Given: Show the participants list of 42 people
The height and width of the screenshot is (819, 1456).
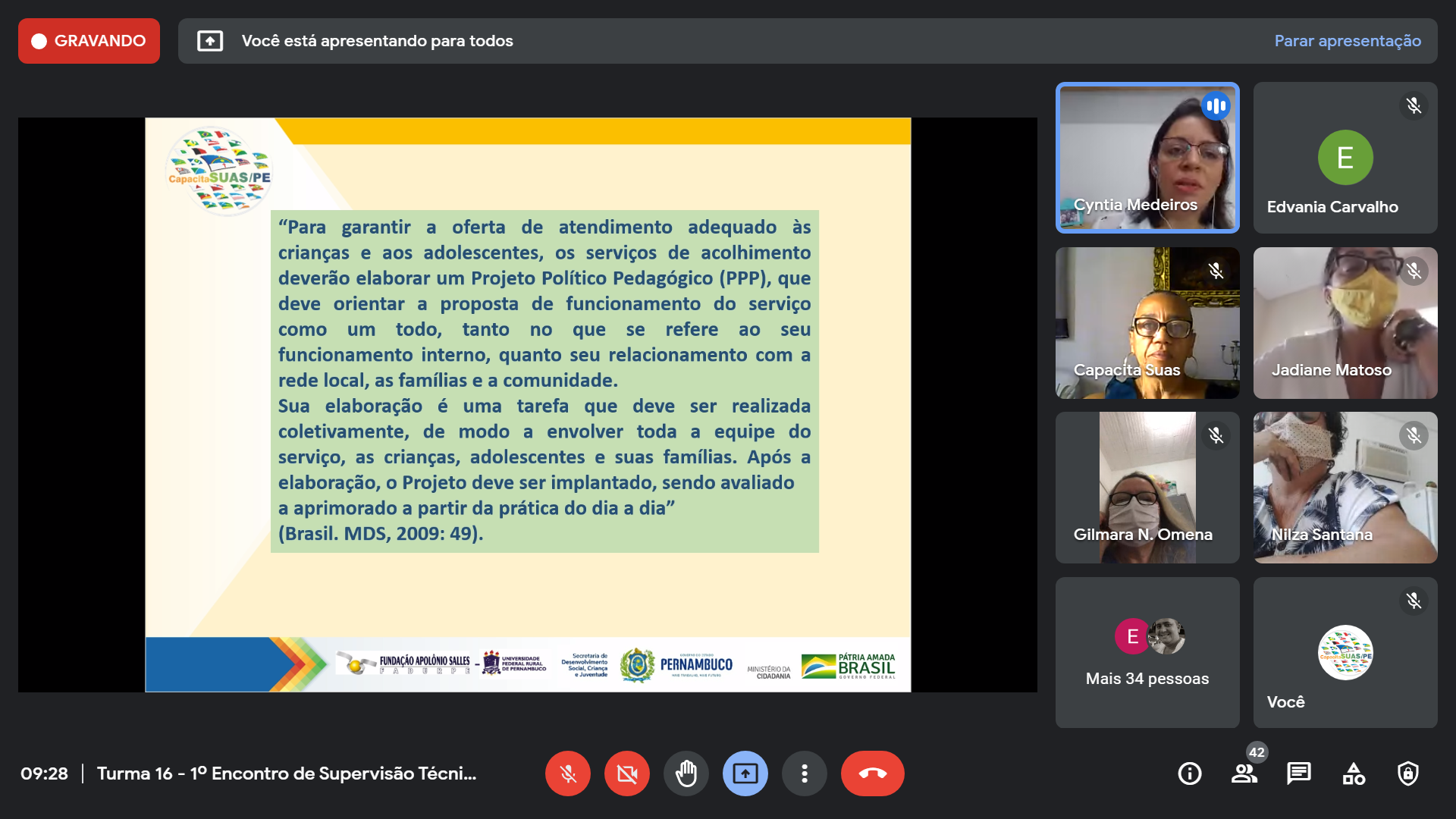Looking at the screenshot, I should [x=1244, y=773].
